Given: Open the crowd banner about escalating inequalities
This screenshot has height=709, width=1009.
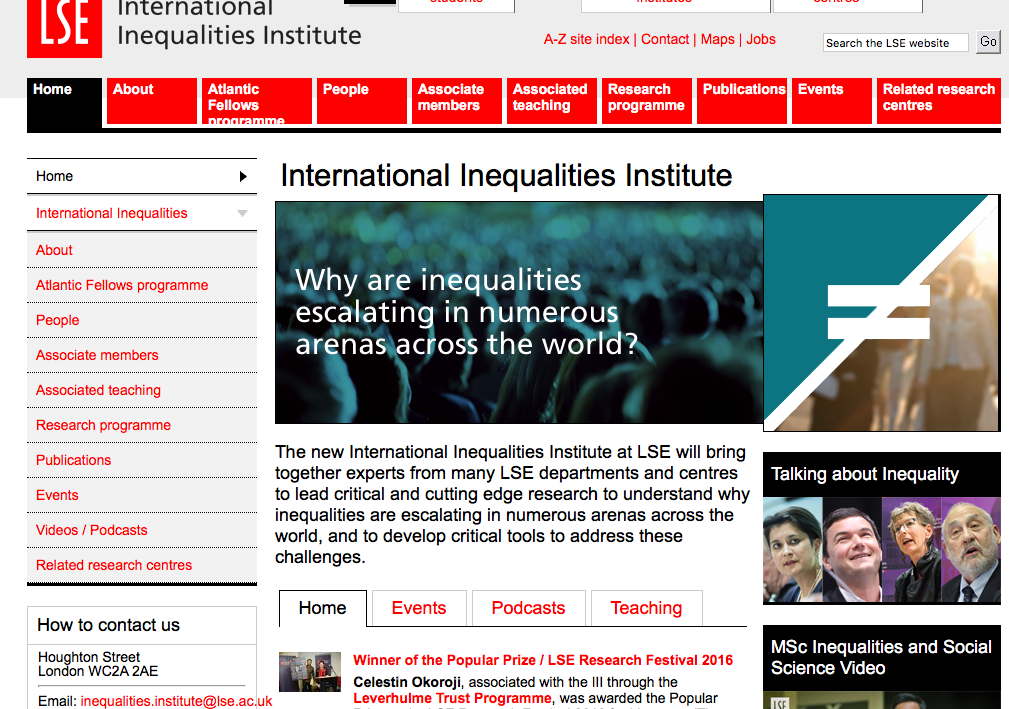Looking at the screenshot, I should (x=518, y=312).
